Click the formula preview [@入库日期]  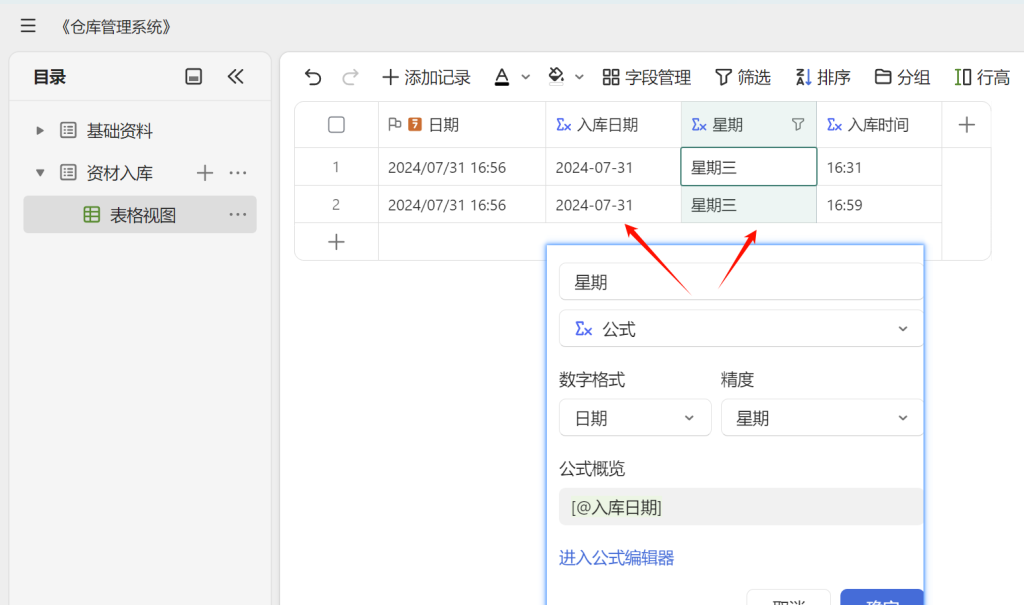[x=741, y=507]
